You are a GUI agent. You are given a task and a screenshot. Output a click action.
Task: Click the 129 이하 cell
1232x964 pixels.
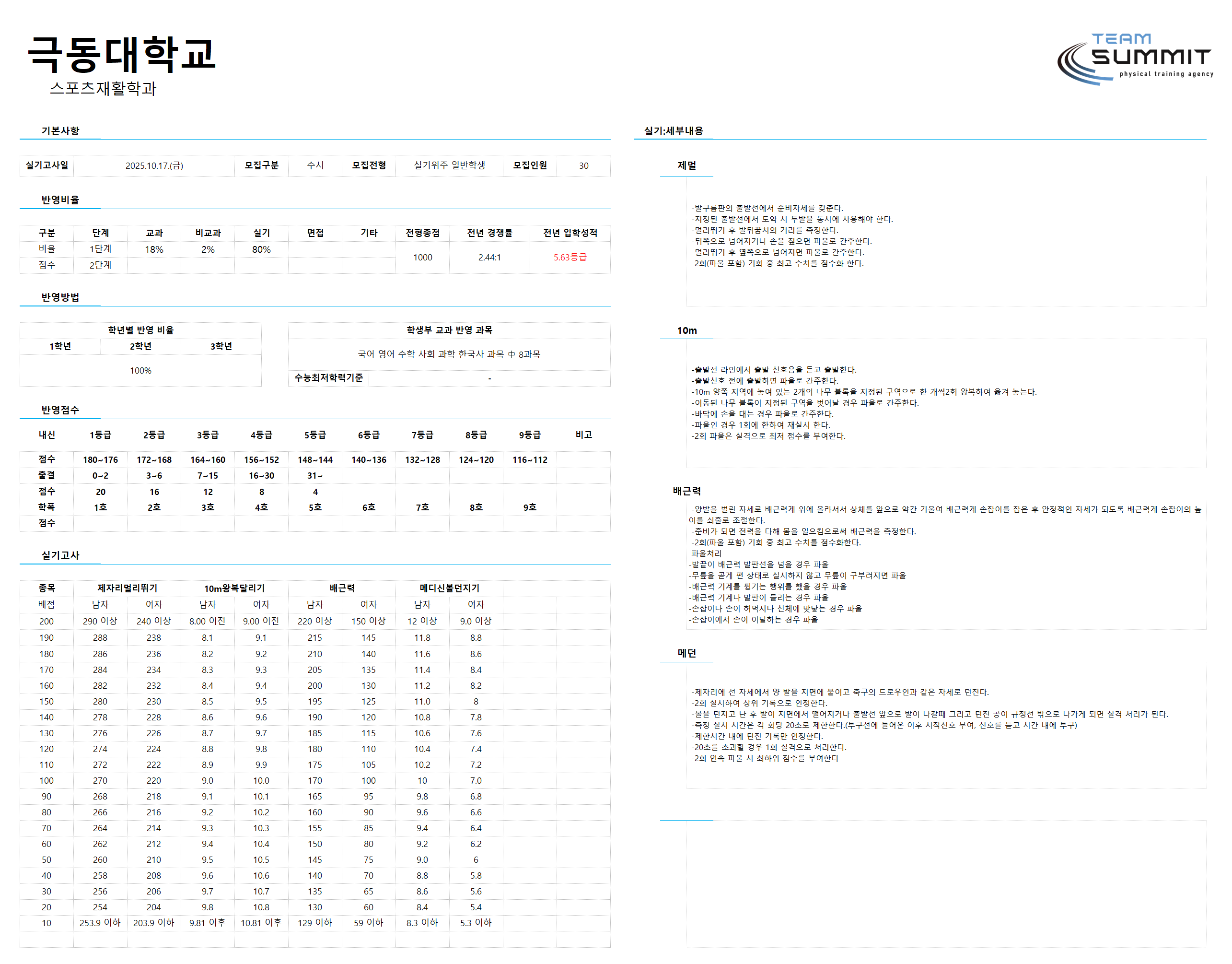315,923
